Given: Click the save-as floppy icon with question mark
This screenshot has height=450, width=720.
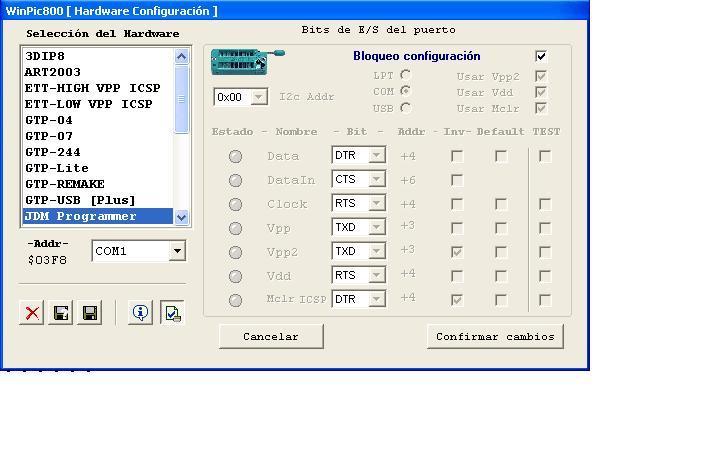Looking at the screenshot, I should 61,313.
